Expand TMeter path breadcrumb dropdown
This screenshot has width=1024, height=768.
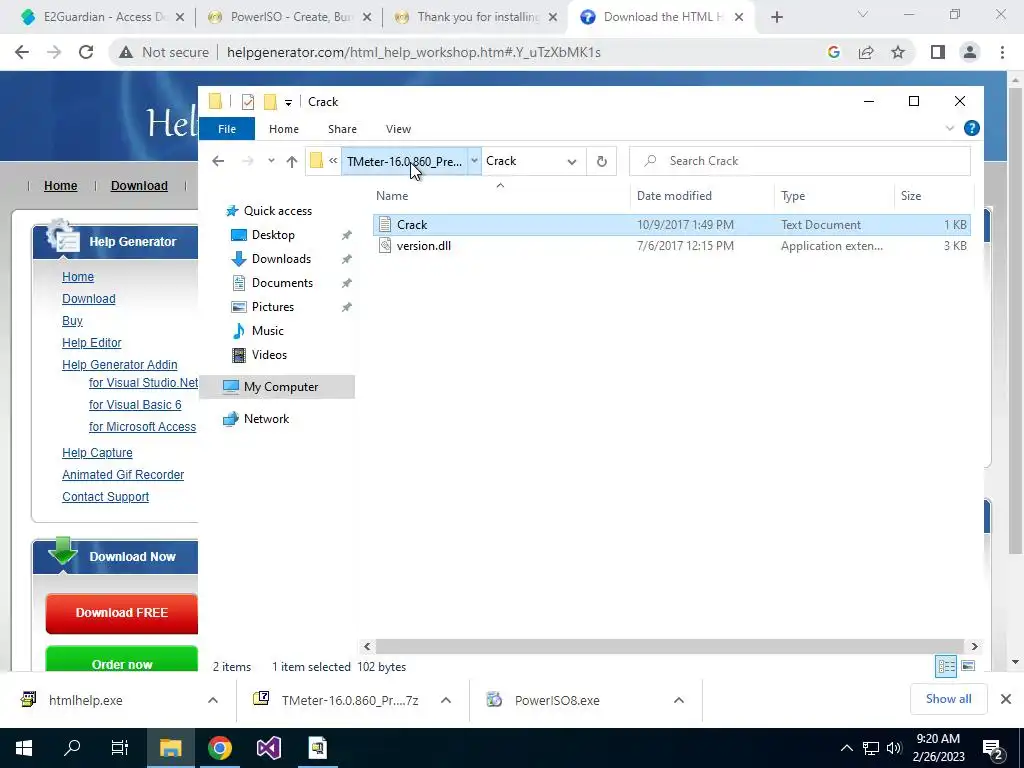click(475, 161)
